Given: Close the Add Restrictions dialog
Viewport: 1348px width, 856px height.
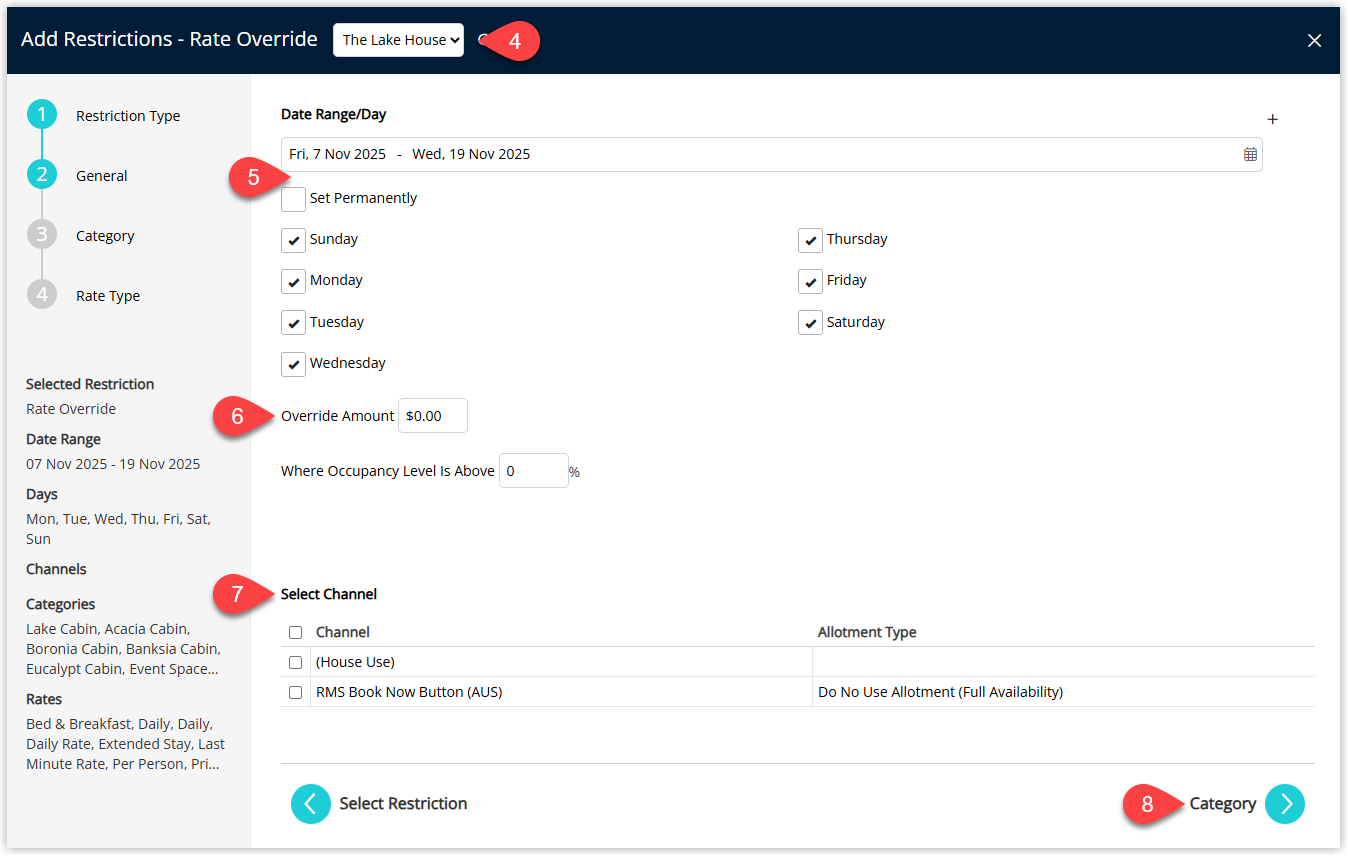Looking at the screenshot, I should point(1314,40).
